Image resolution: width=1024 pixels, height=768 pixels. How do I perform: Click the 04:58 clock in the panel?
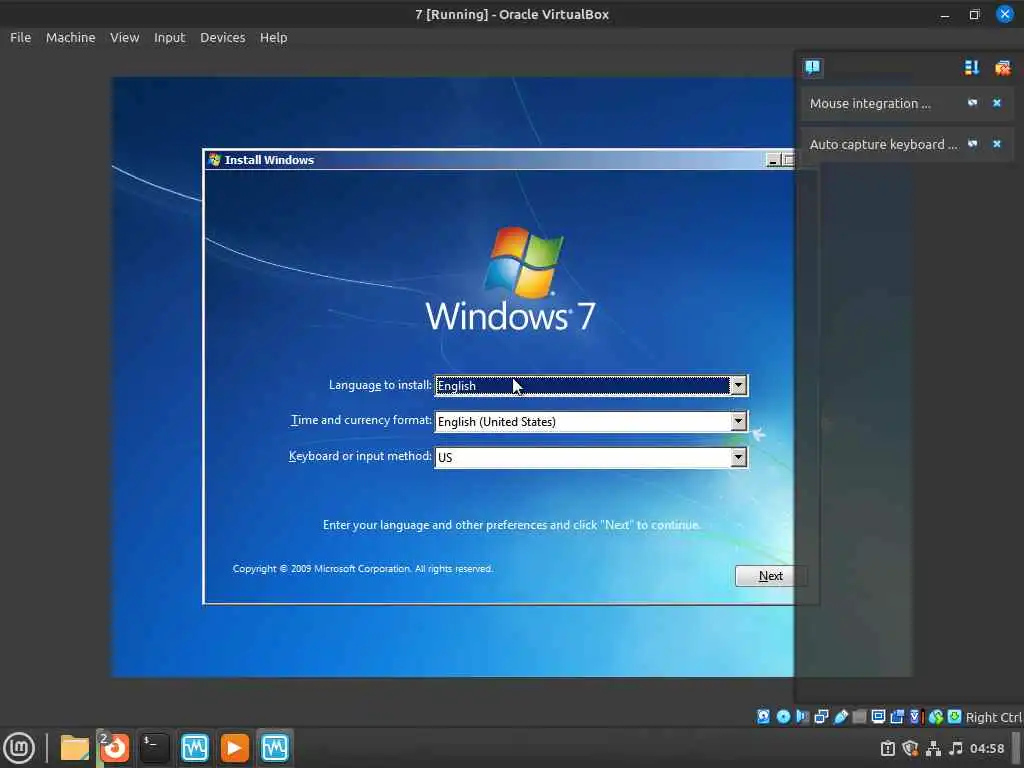[987, 748]
